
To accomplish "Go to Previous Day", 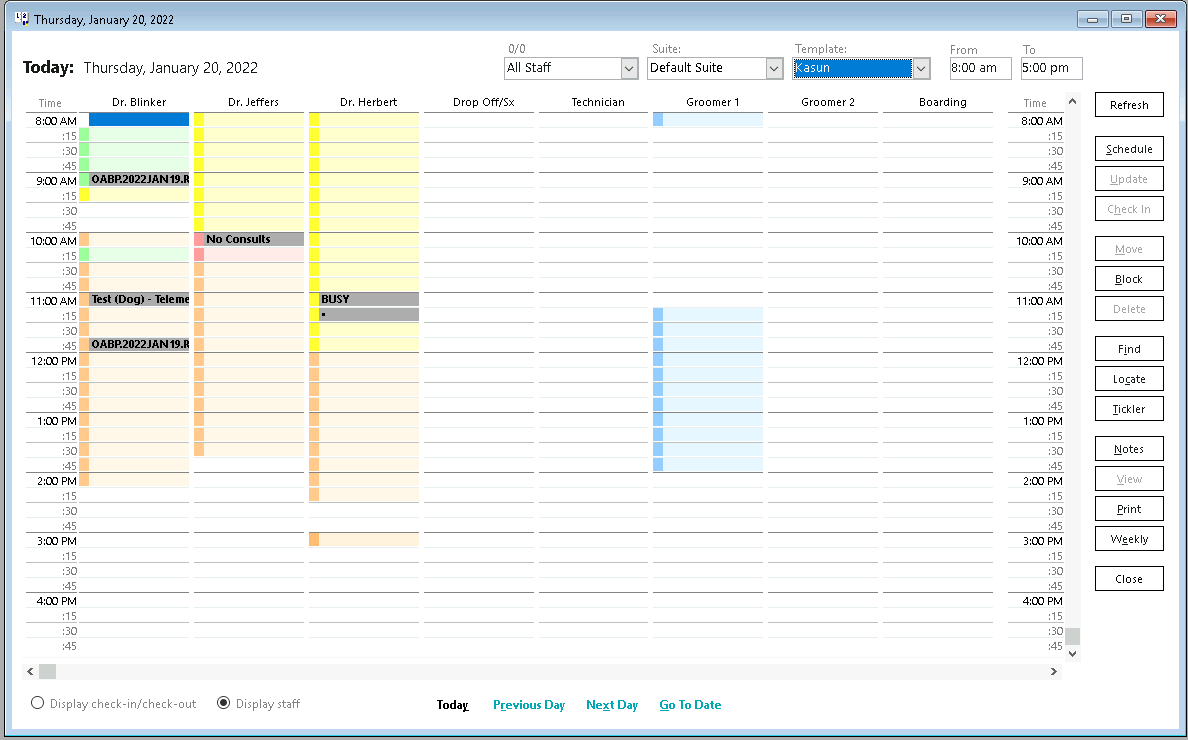I will (528, 705).
